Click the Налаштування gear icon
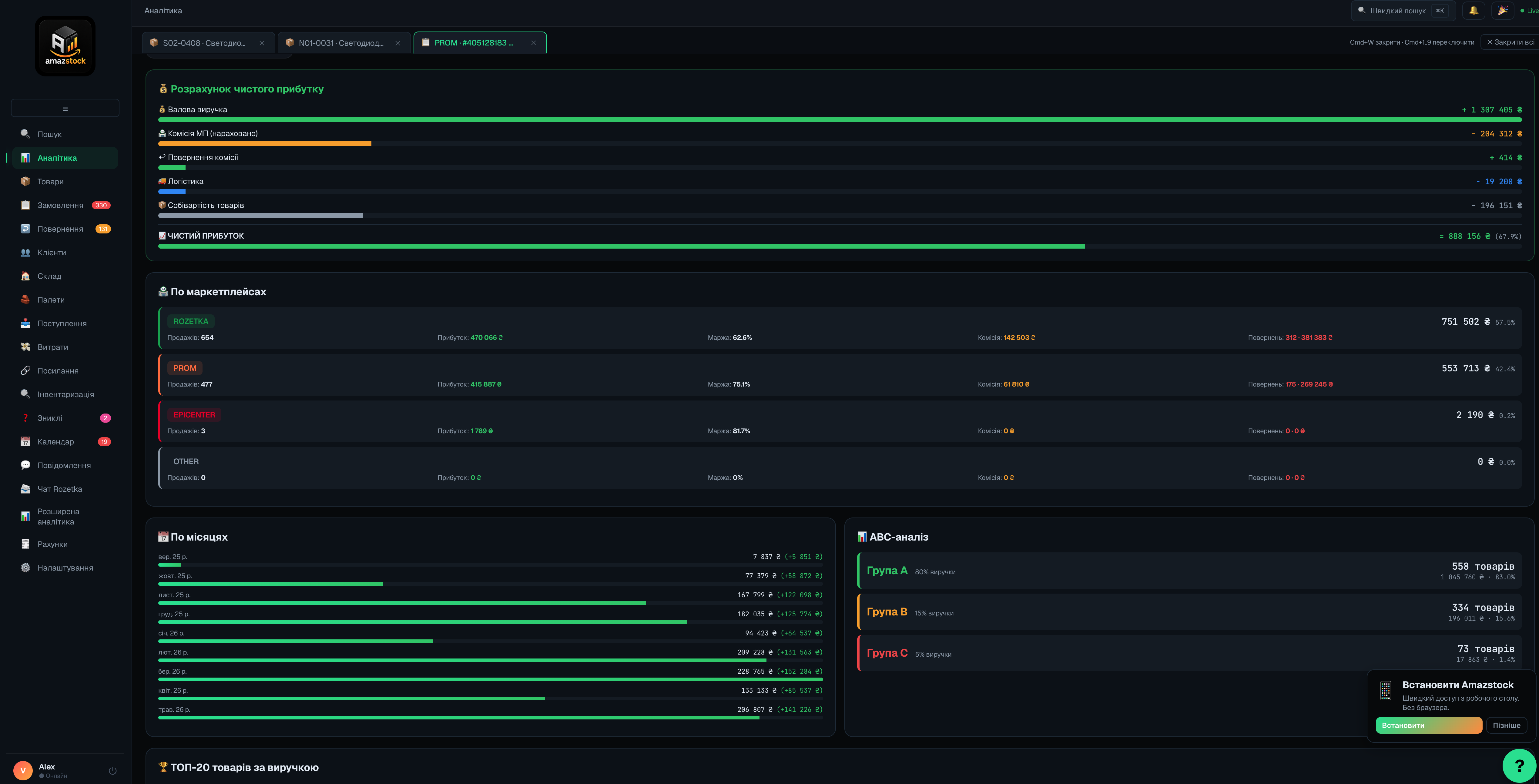Viewport: 1539px width, 784px height. [25, 568]
